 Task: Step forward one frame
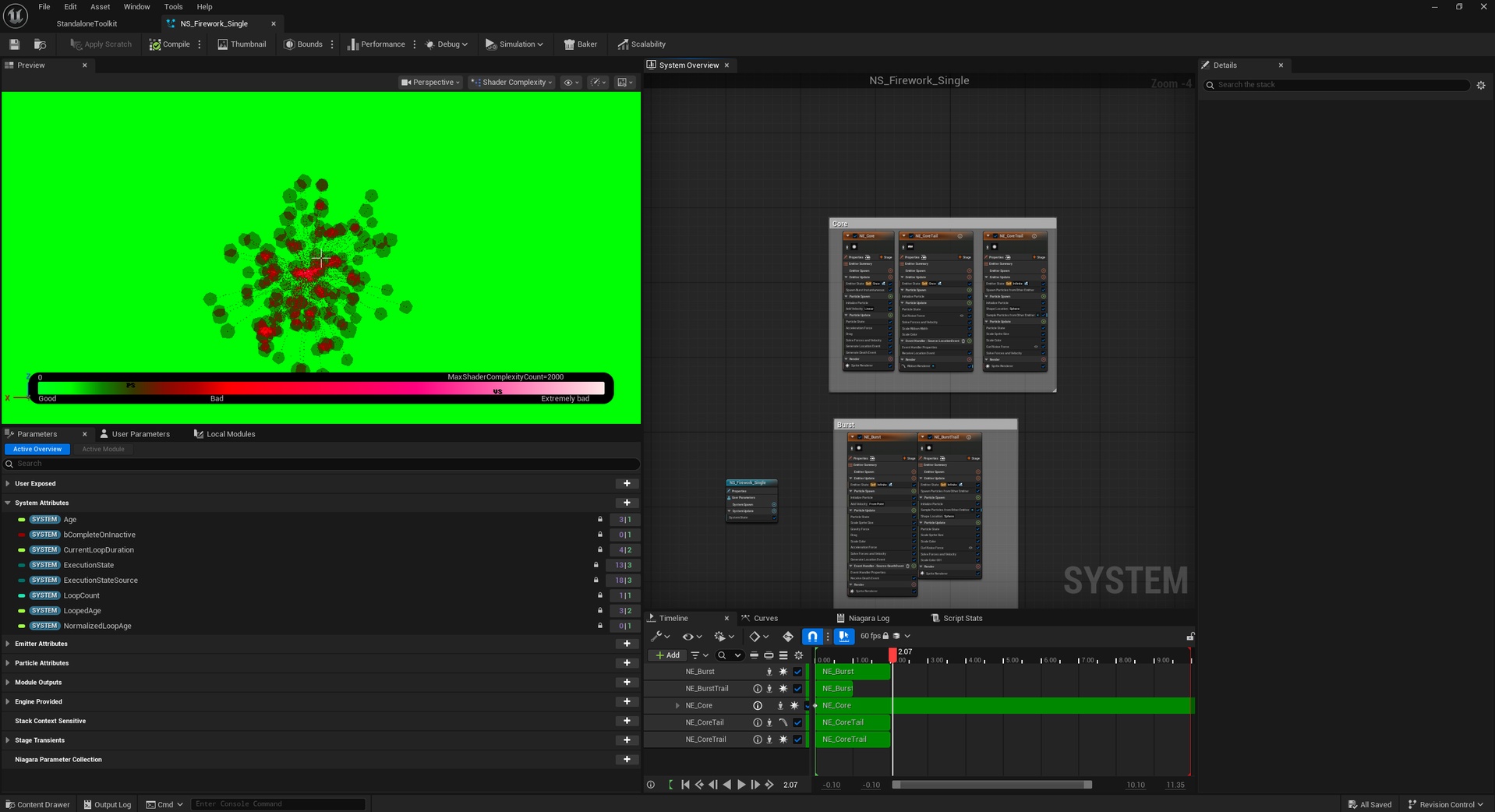point(755,785)
